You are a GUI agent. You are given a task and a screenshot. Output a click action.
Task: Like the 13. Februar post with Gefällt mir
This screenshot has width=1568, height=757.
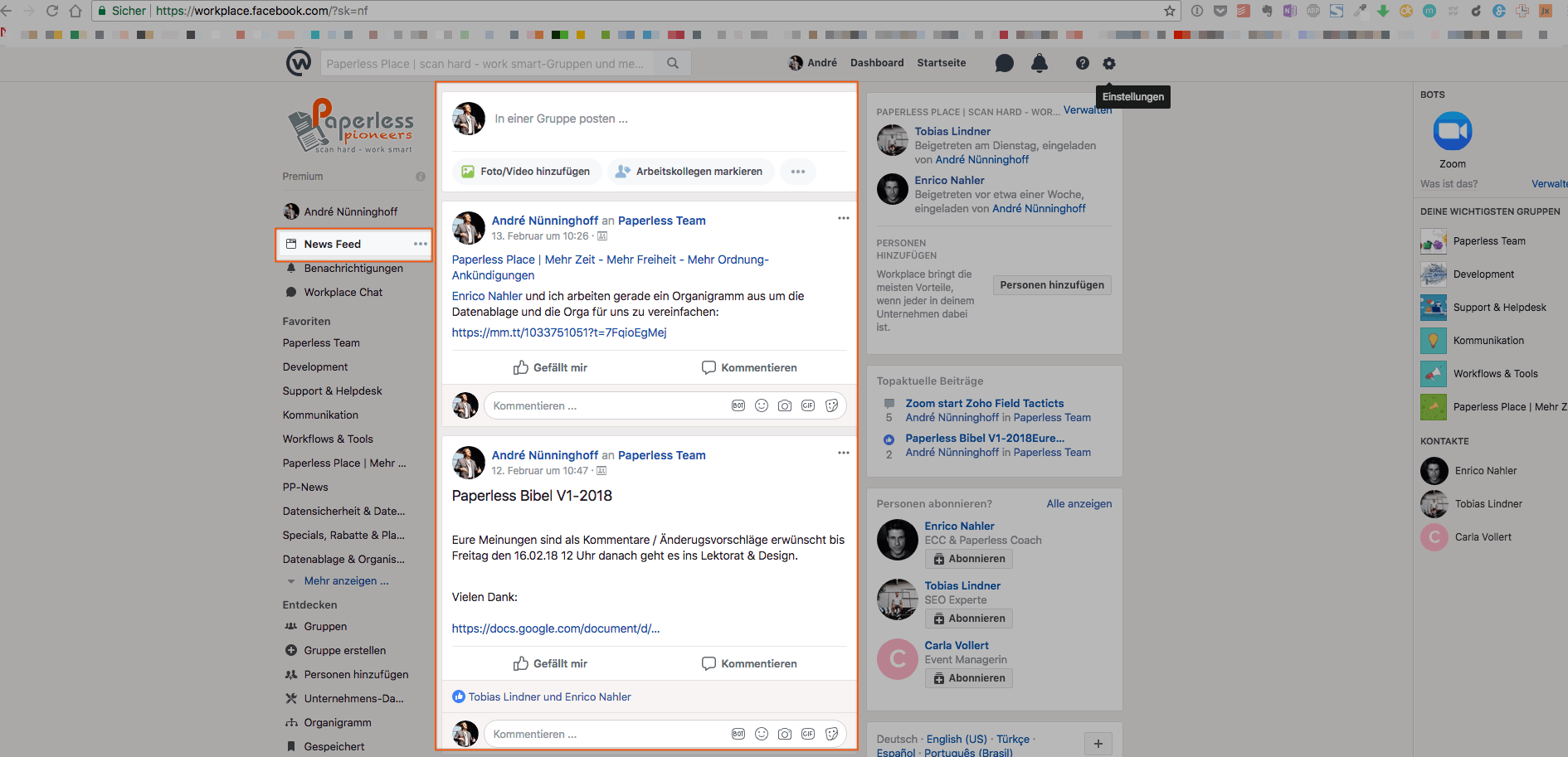(x=550, y=367)
